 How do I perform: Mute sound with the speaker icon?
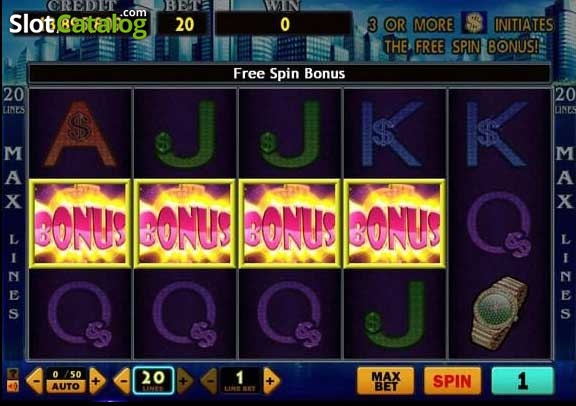12,386
